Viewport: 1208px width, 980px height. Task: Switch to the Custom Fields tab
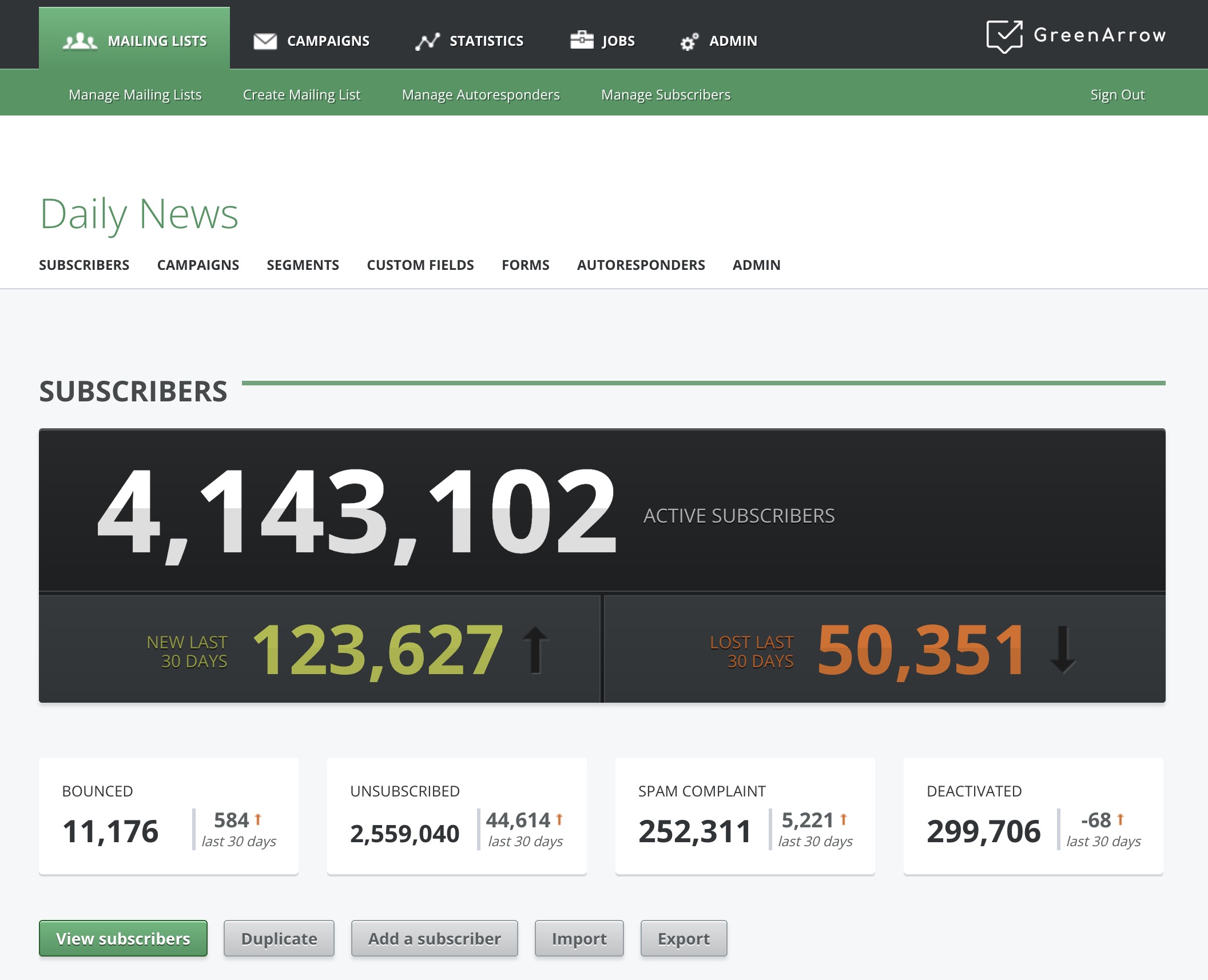coord(420,265)
